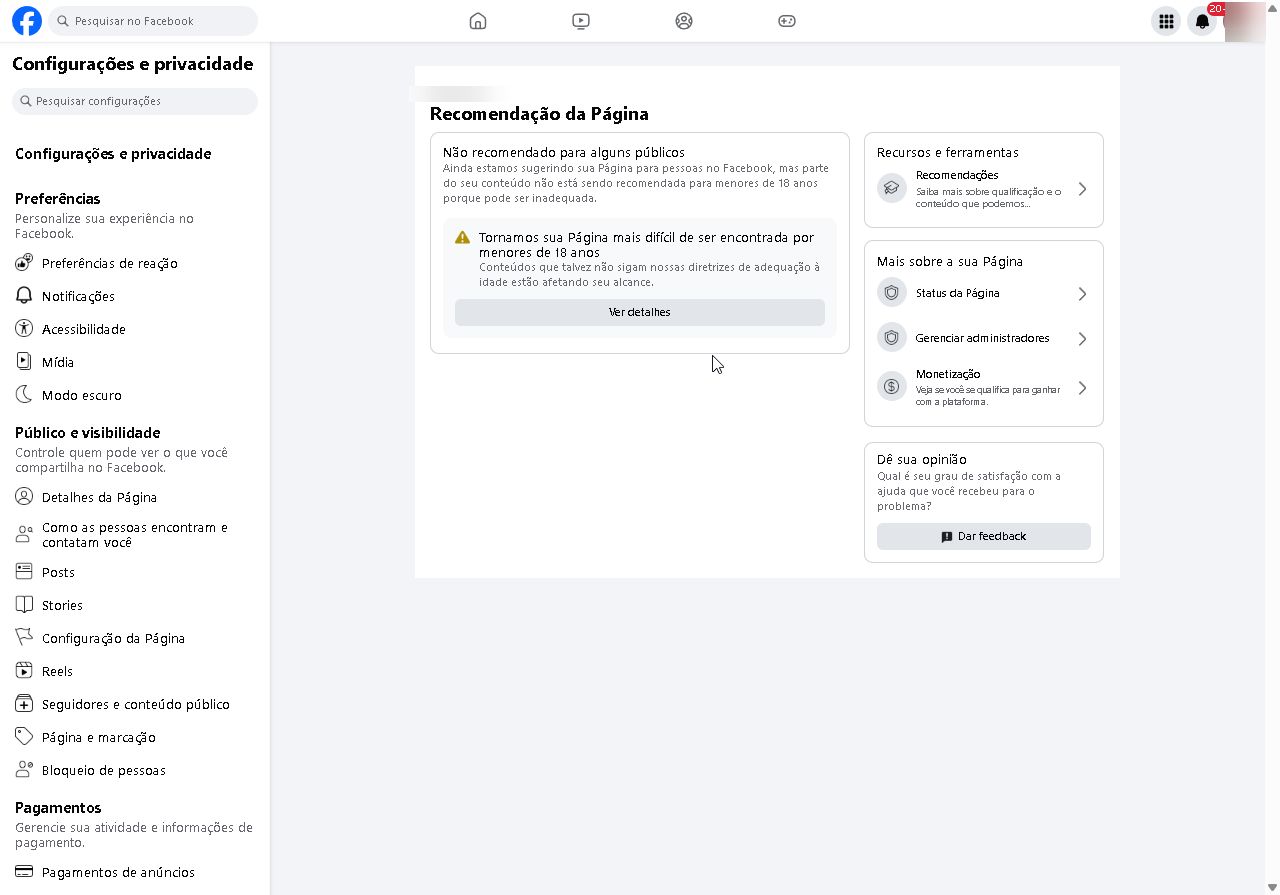Click the Recomendações graduation cap icon
This screenshot has height=895, width=1280.
coord(892,188)
